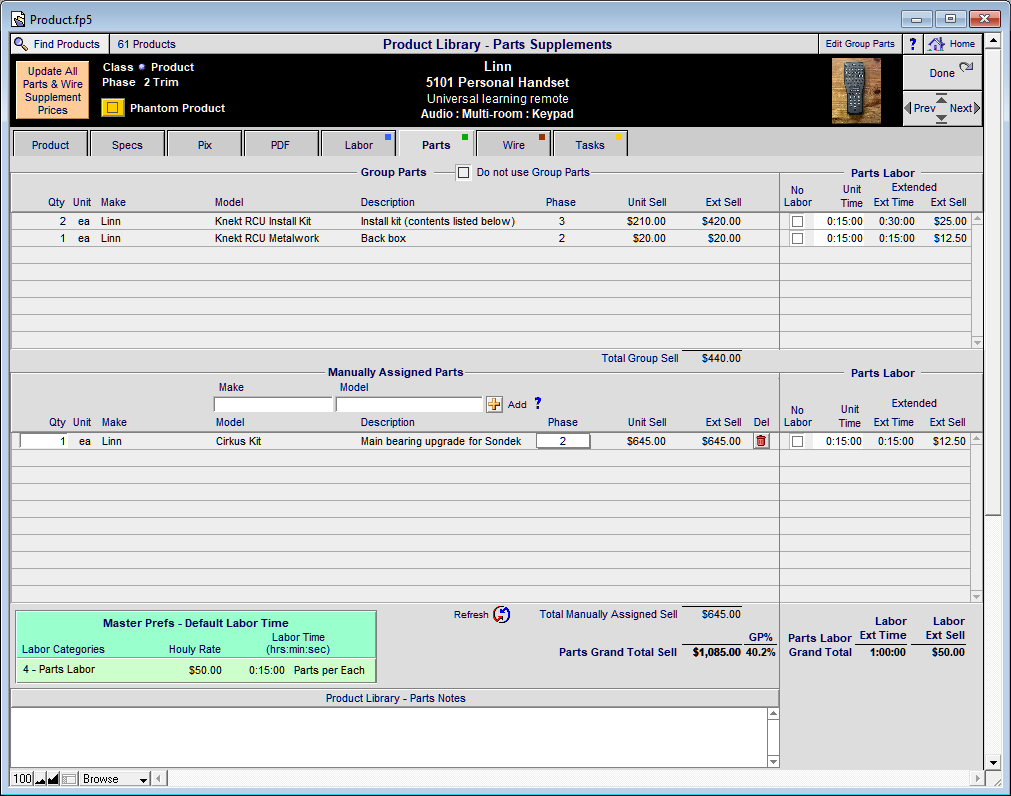This screenshot has height=796, width=1011.
Task: Click the Cirkus Kit quantity field
Action: (44, 442)
